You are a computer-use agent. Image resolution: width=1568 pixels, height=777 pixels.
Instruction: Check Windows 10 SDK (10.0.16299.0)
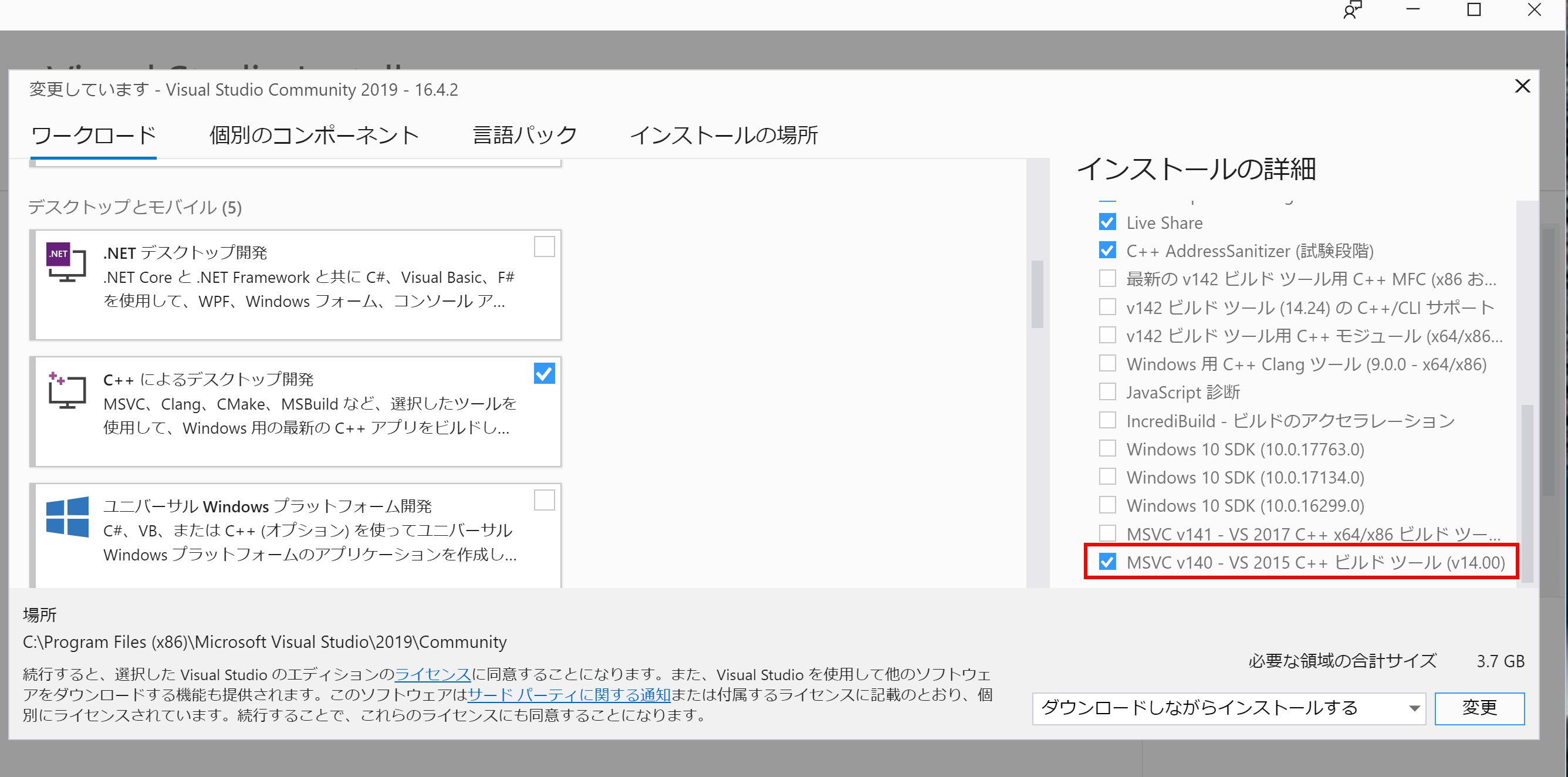(x=1107, y=505)
